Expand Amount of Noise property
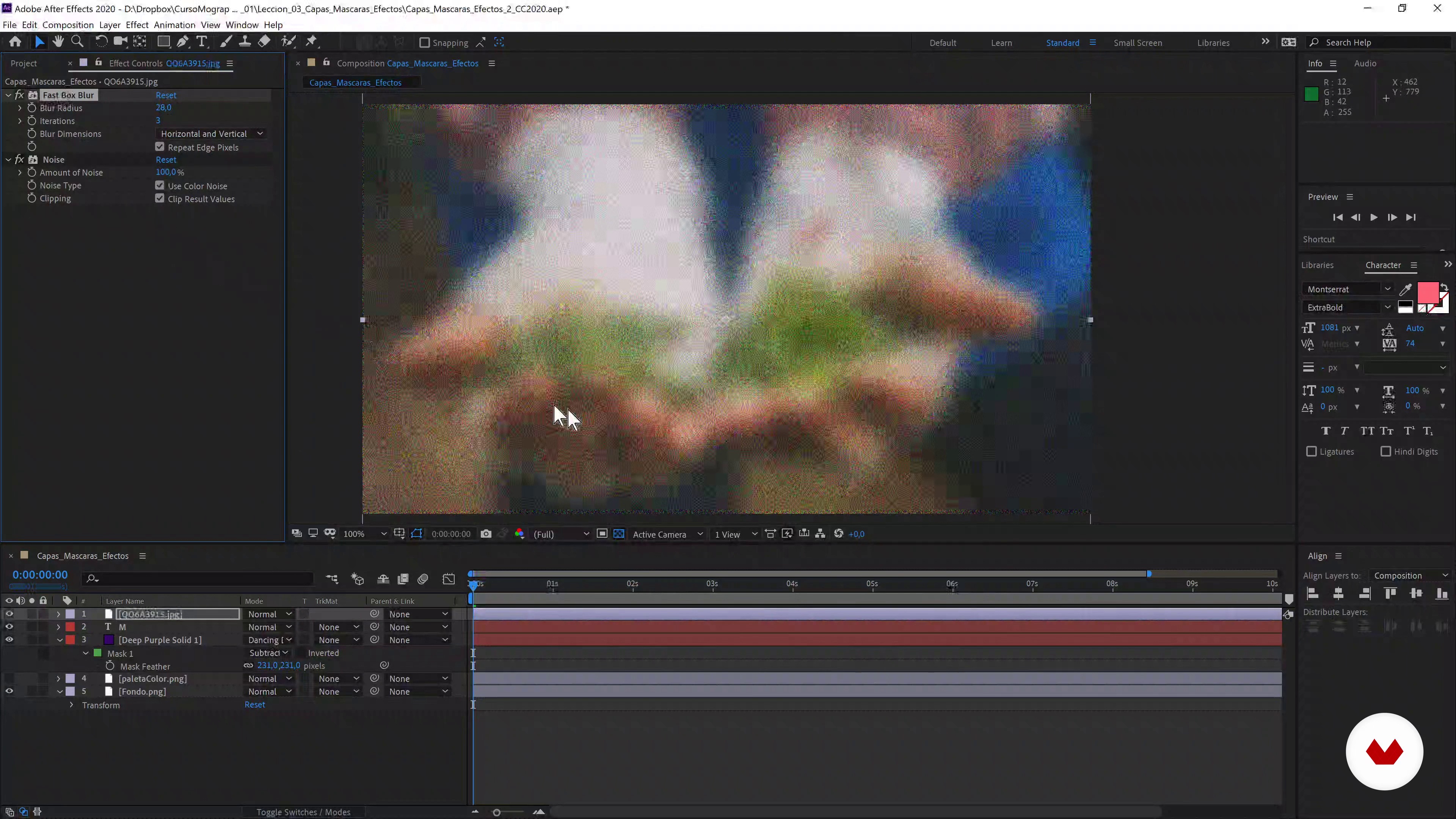This screenshot has width=1456, height=819. tap(20, 173)
